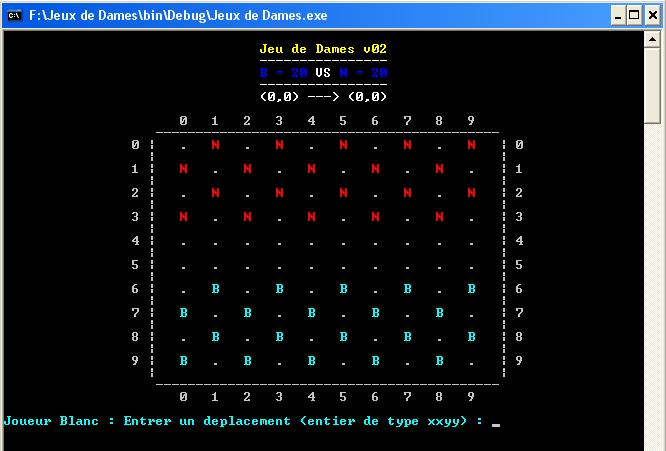Click the red N piece at row 2 column 9

pos(471,193)
